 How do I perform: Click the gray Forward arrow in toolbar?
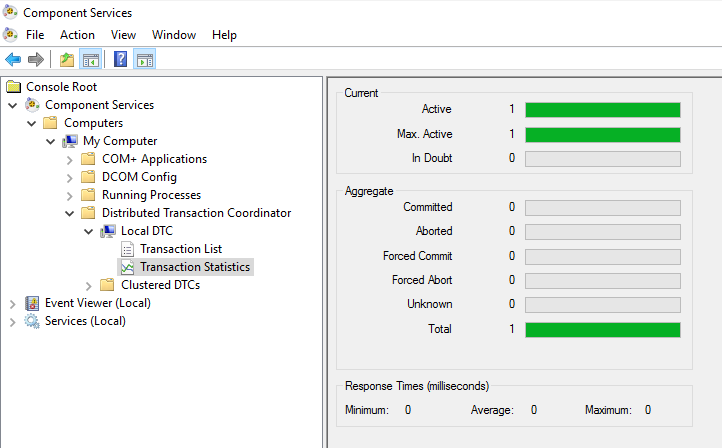click(36, 59)
